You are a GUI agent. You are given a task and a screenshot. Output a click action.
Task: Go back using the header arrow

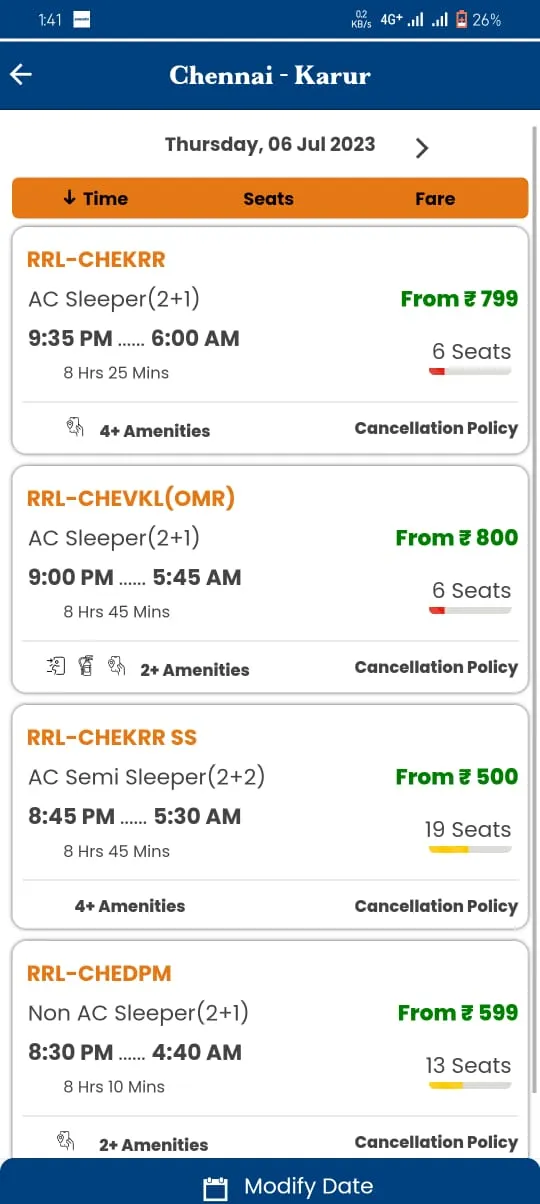[x=21, y=75]
